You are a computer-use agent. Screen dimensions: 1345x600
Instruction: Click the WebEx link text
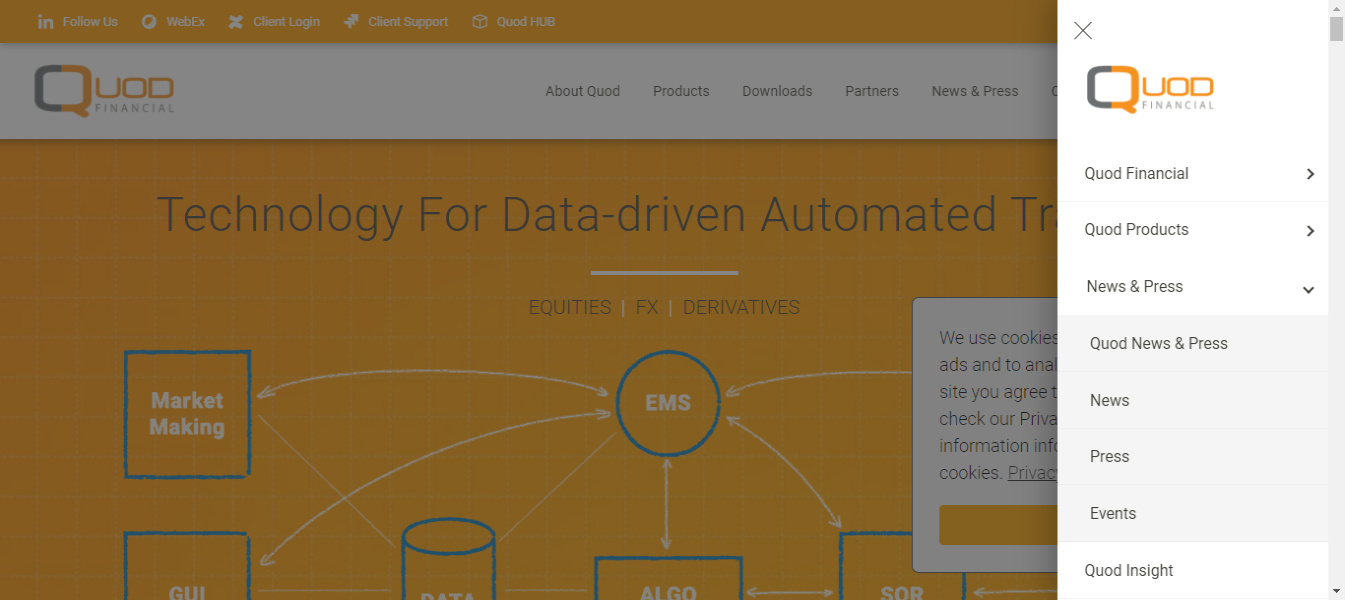coord(185,21)
